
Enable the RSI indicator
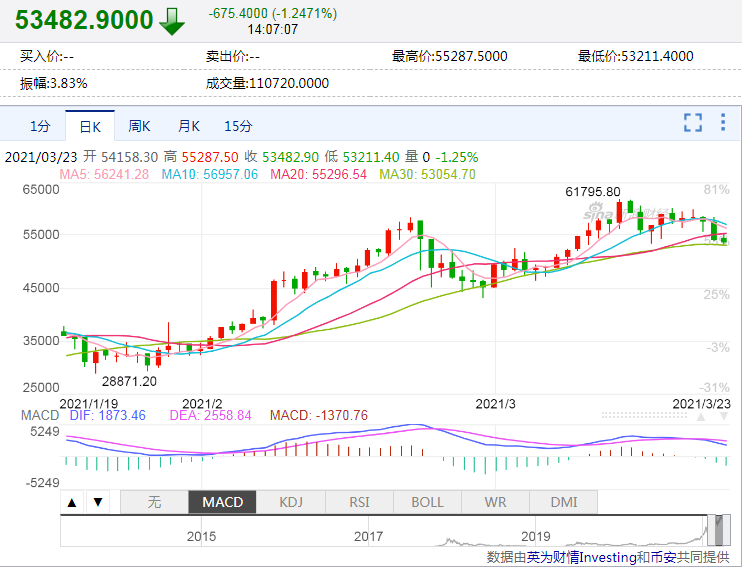[x=358, y=502]
